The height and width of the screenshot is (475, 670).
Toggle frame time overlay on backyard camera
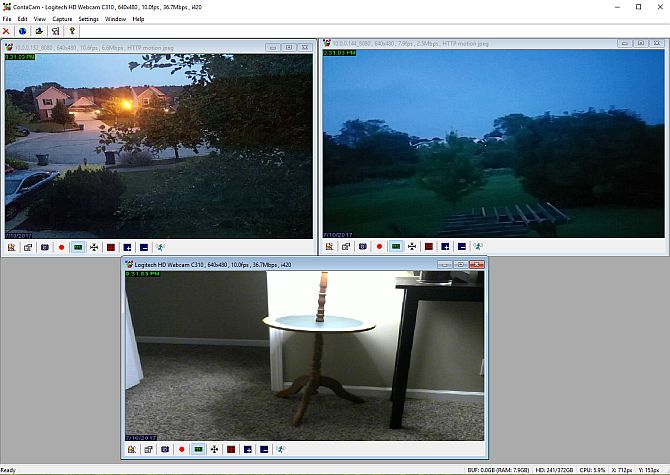[x=396, y=246]
